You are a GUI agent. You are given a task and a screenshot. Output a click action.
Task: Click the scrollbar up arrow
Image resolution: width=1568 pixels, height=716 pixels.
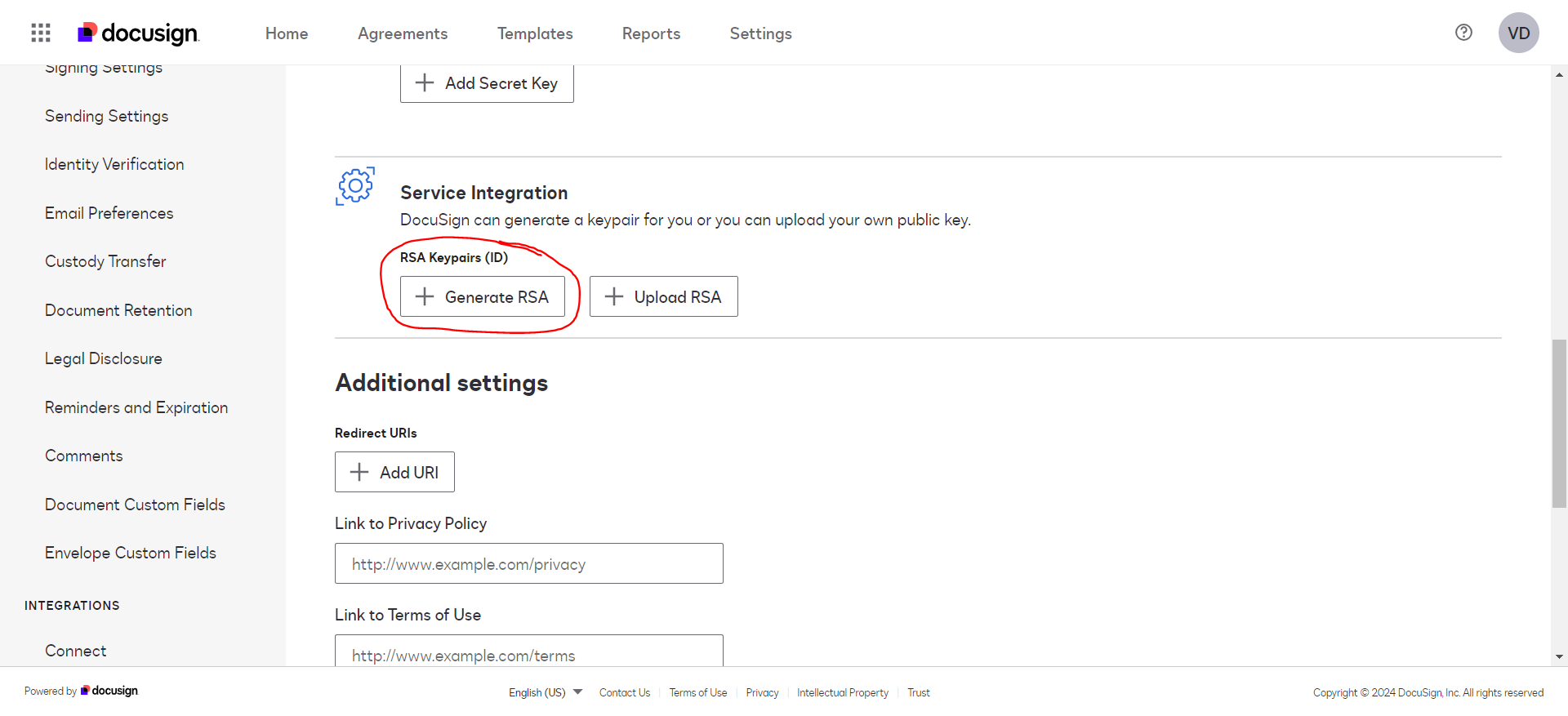(x=1560, y=74)
